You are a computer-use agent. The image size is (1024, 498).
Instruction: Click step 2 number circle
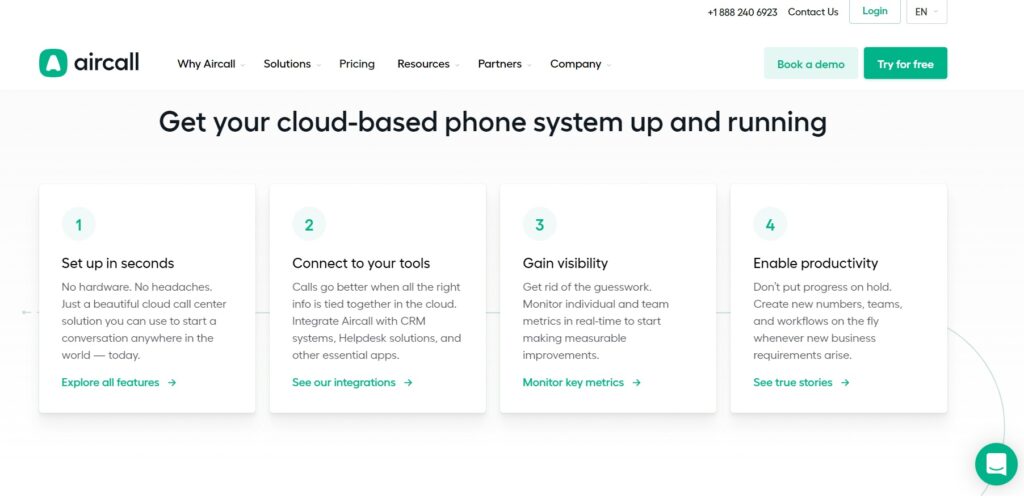[309, 225]
